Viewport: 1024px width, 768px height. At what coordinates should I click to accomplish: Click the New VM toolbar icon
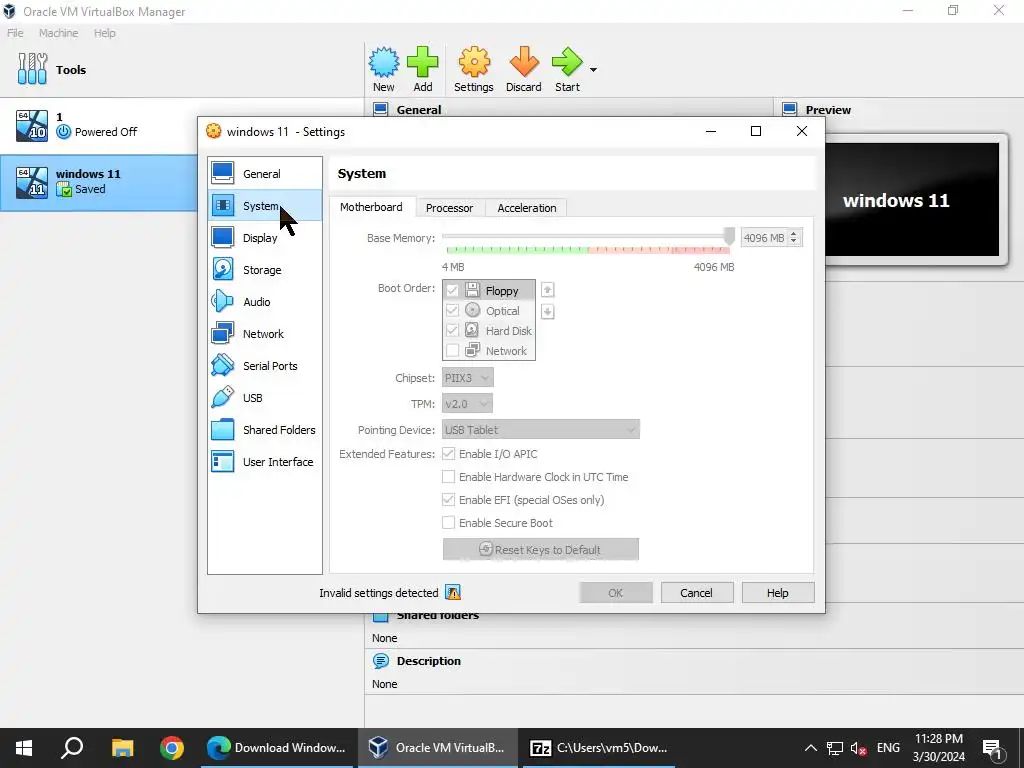click(x=384, y=63)
